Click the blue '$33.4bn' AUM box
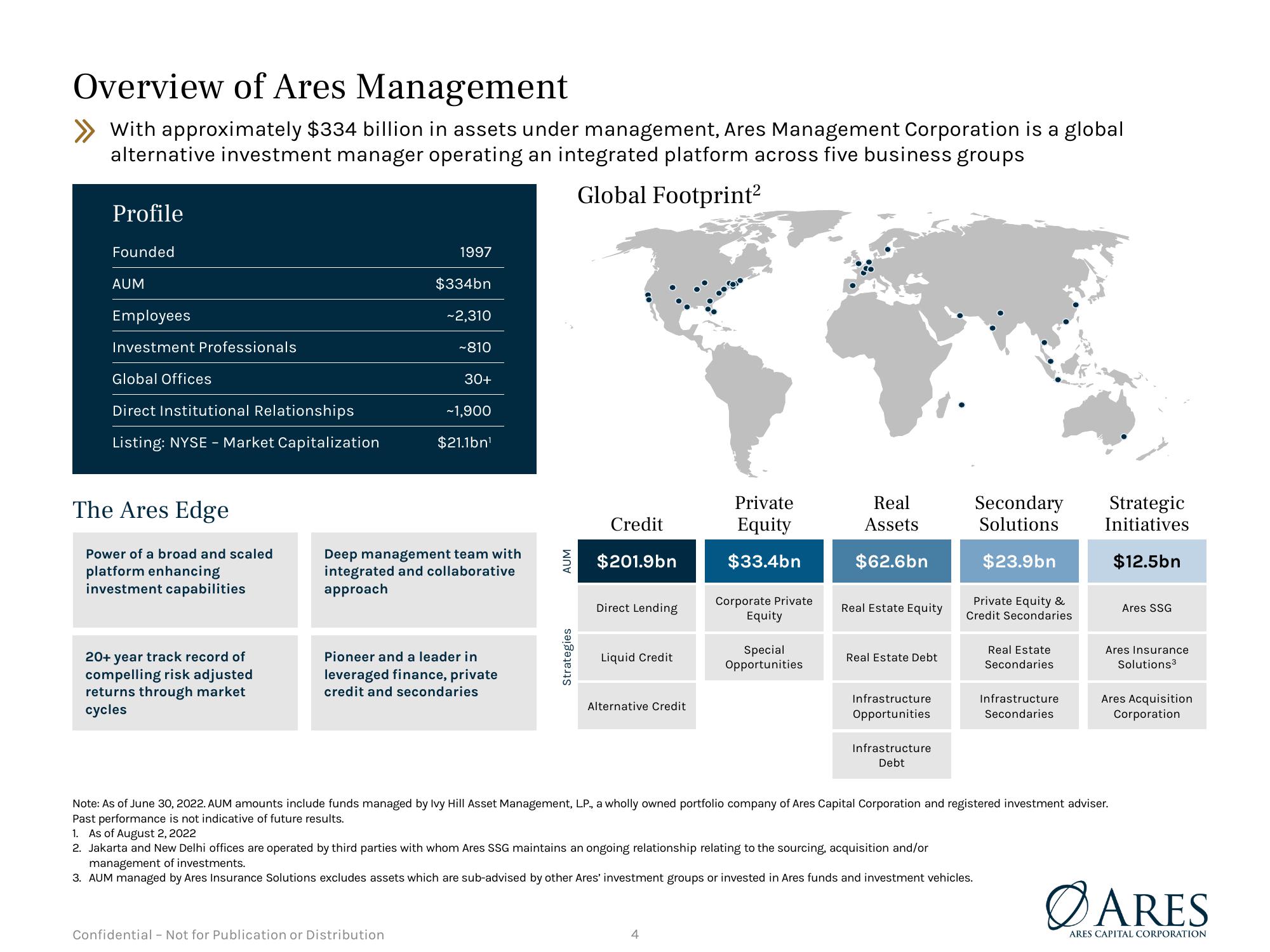The width and height of the screenshot is (1270, 952). [x=764, y=561]
